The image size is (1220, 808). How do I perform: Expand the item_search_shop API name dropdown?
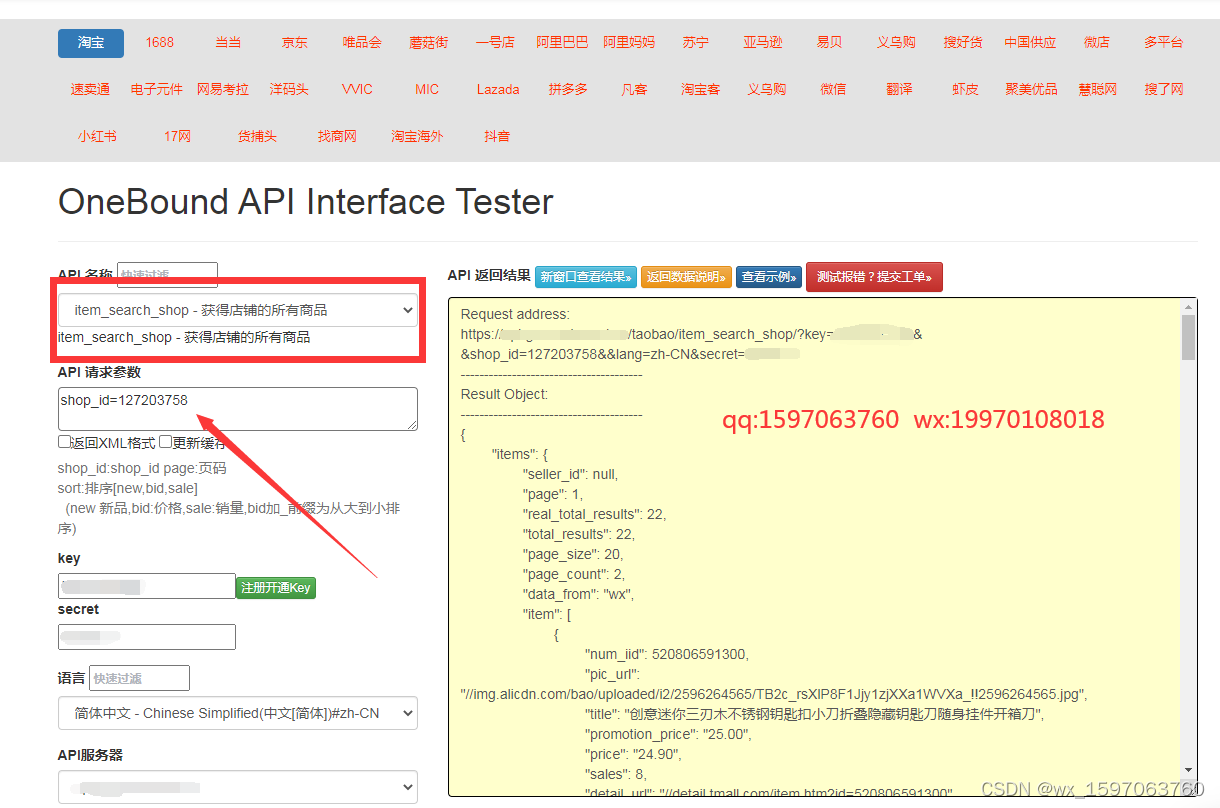(x=238, y=310)
